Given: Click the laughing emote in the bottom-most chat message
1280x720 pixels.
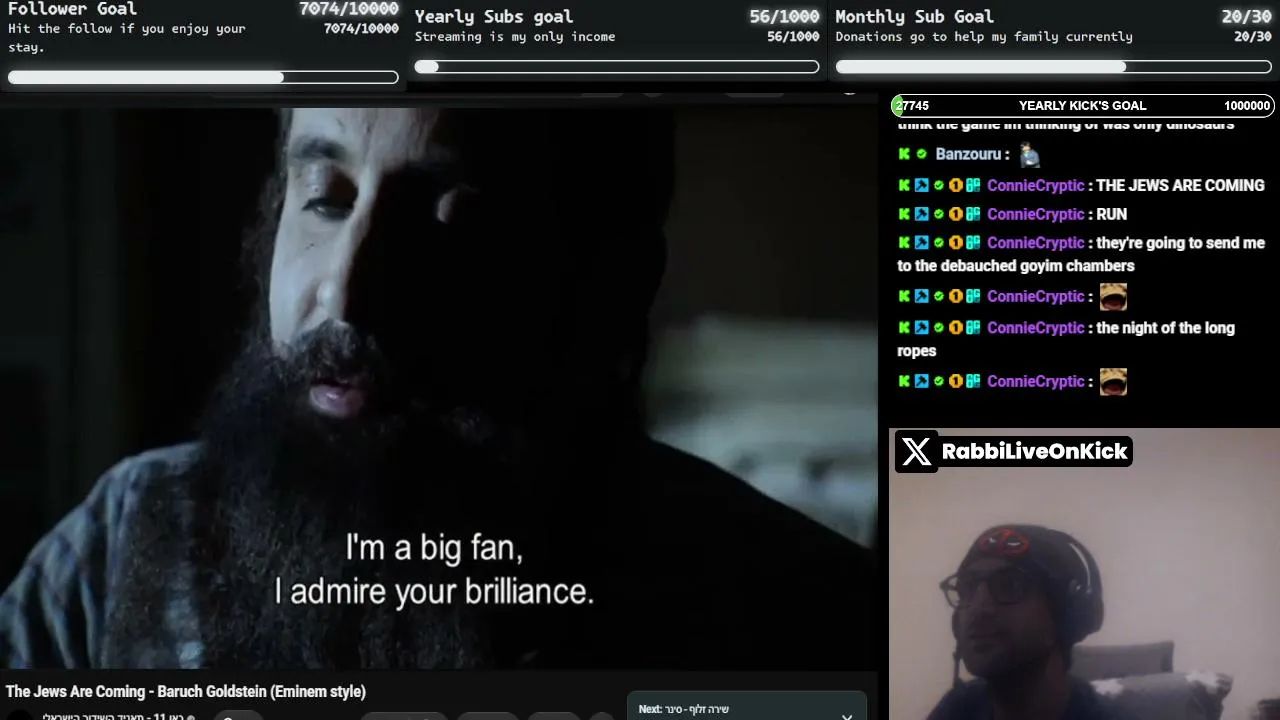Looking at the screenshot, I should click(1113, 381).
